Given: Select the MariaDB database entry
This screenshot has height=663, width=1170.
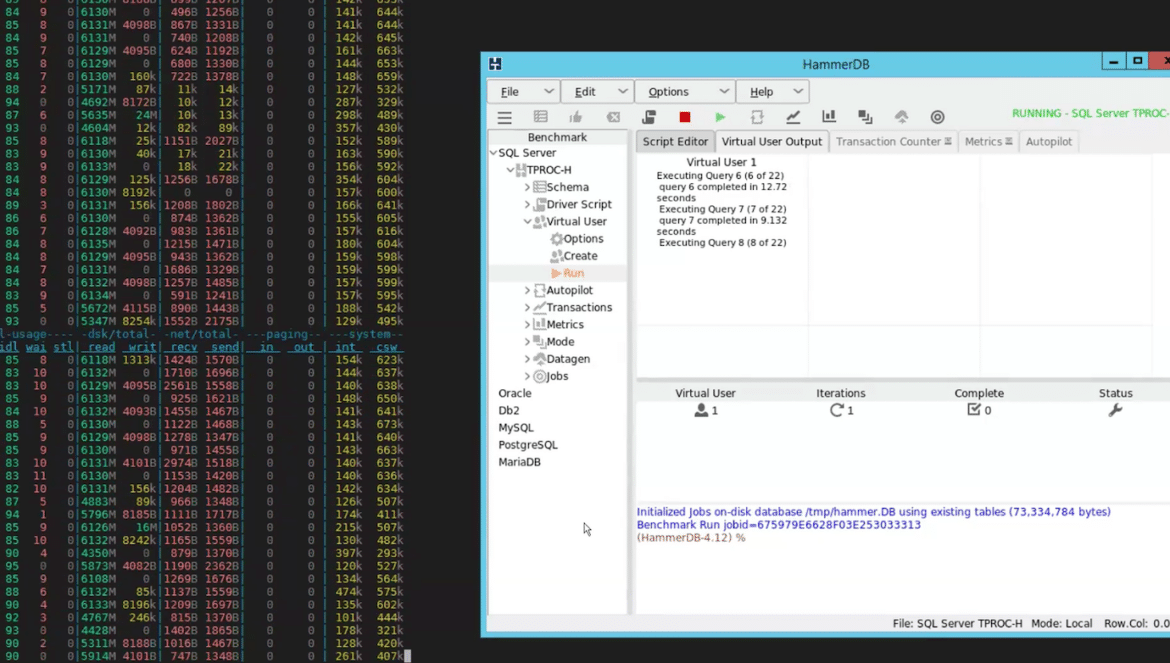Looking at the screenshot, I should coord(519,462).
